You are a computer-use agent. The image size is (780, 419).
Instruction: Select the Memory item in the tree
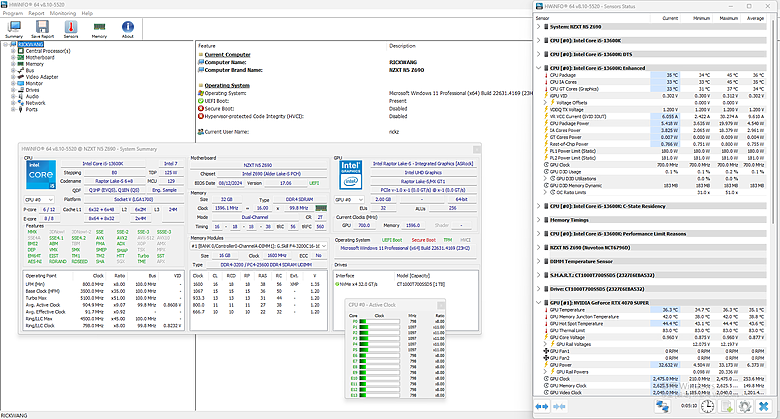pos(34,64)
